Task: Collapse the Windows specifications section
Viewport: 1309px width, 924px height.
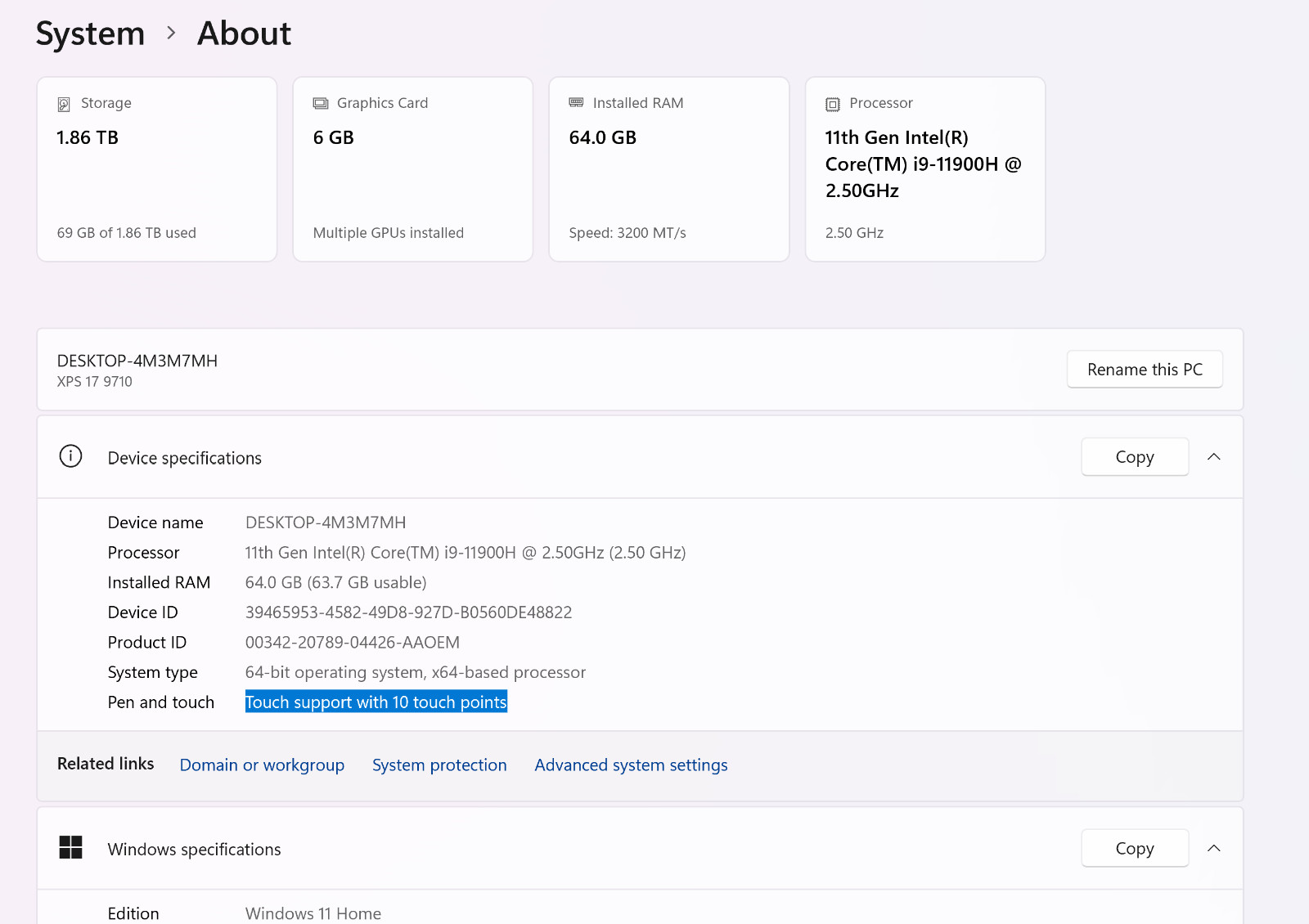Action: (x=1214, y=848)
